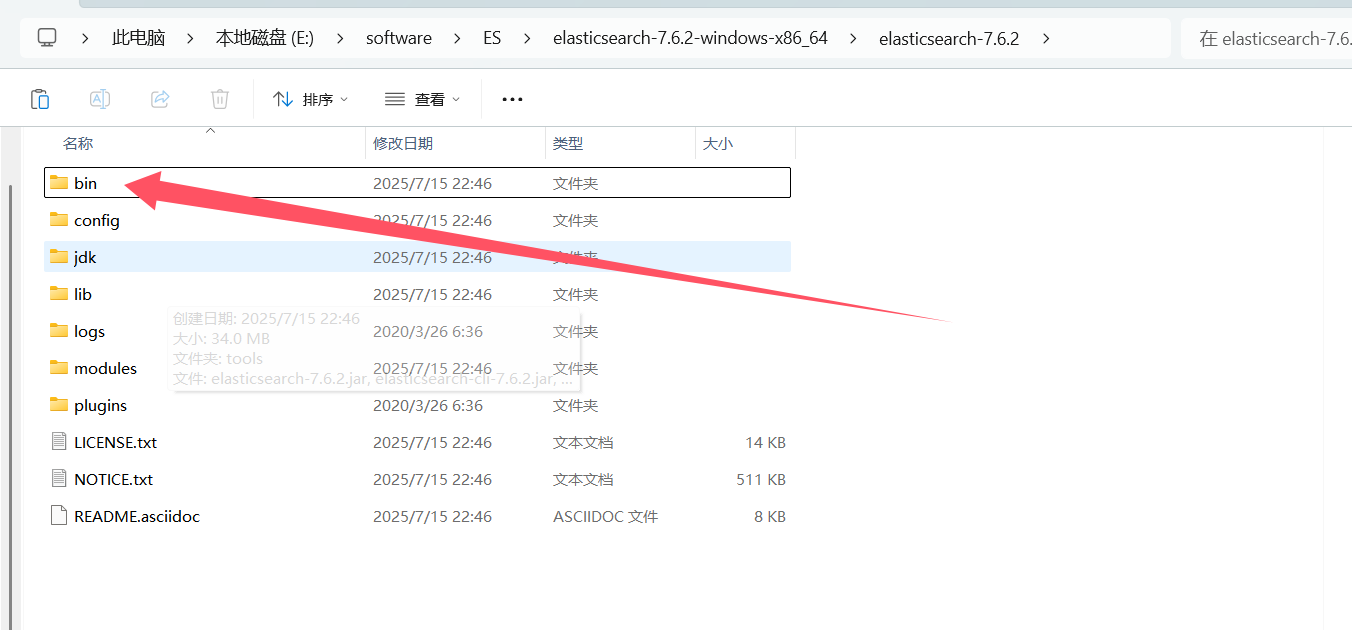Viewport: 1352px width, 630px height.
Task: Click date 2025/7/15 22:46 in jdk row
Action: tap(432, 257)
